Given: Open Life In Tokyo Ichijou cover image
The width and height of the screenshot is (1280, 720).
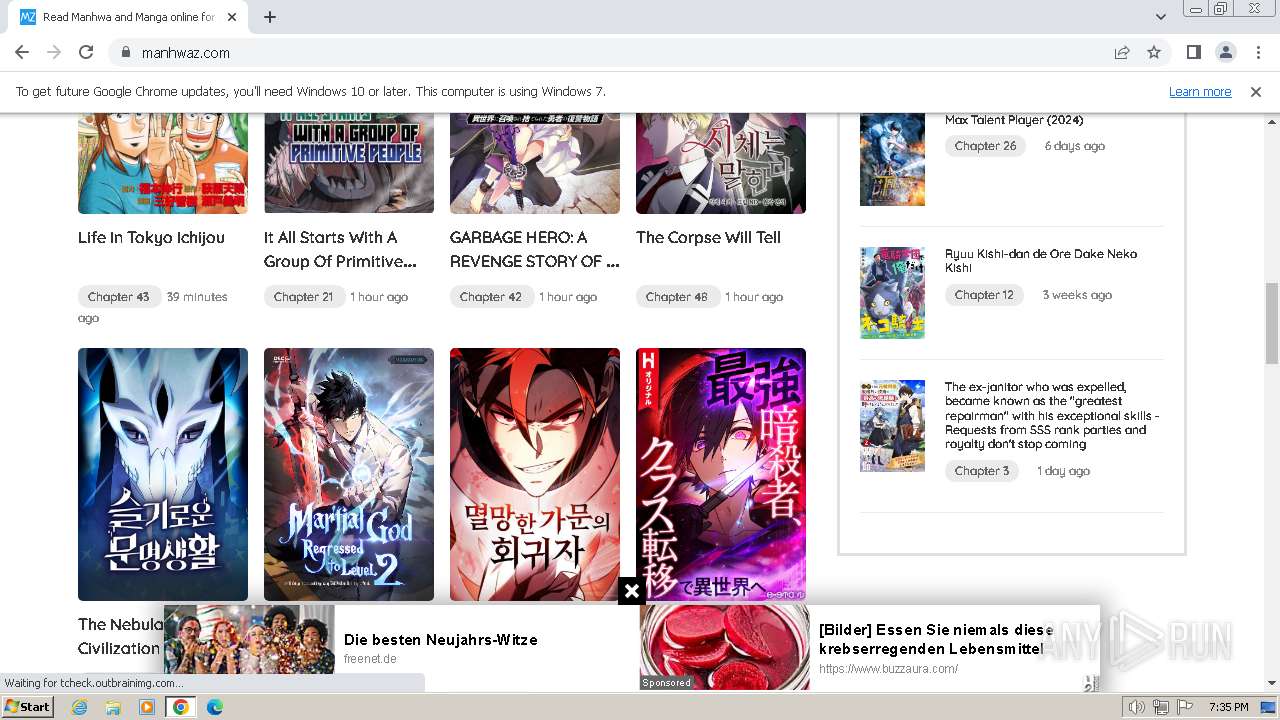Looking at the screenshot, I should pos(163,164).
